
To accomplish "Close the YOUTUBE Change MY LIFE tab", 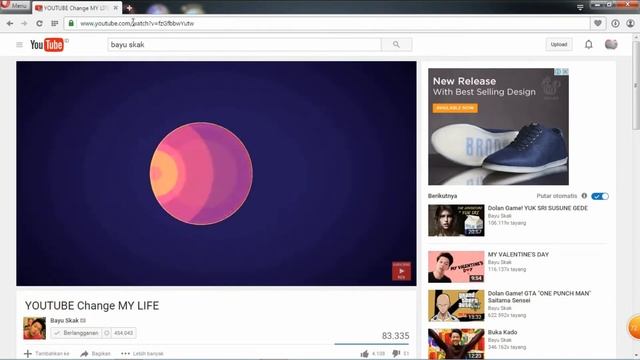I will 116,8.
